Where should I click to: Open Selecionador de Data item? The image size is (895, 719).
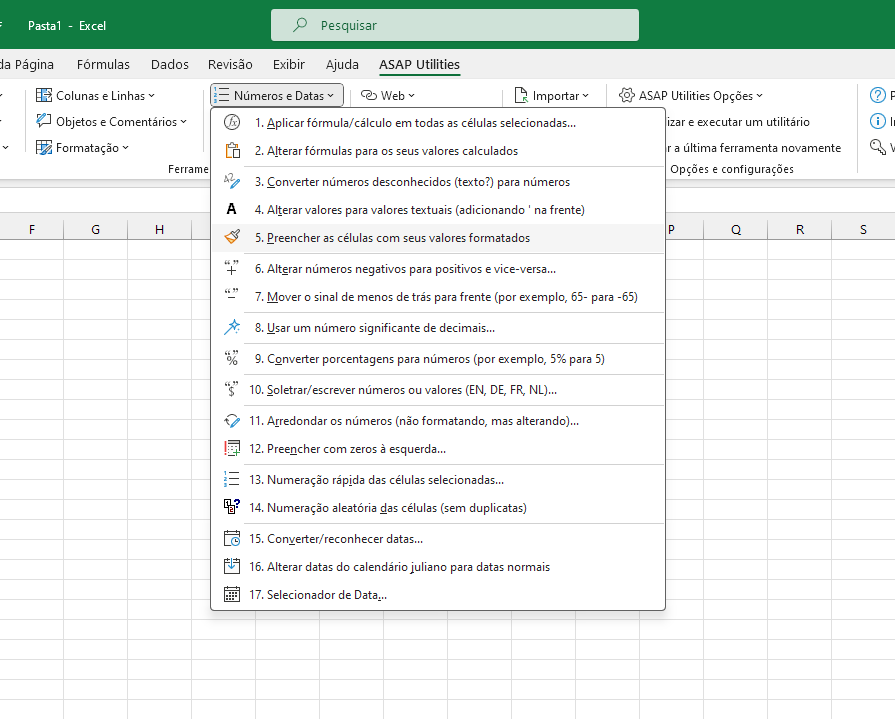point(438,595)
